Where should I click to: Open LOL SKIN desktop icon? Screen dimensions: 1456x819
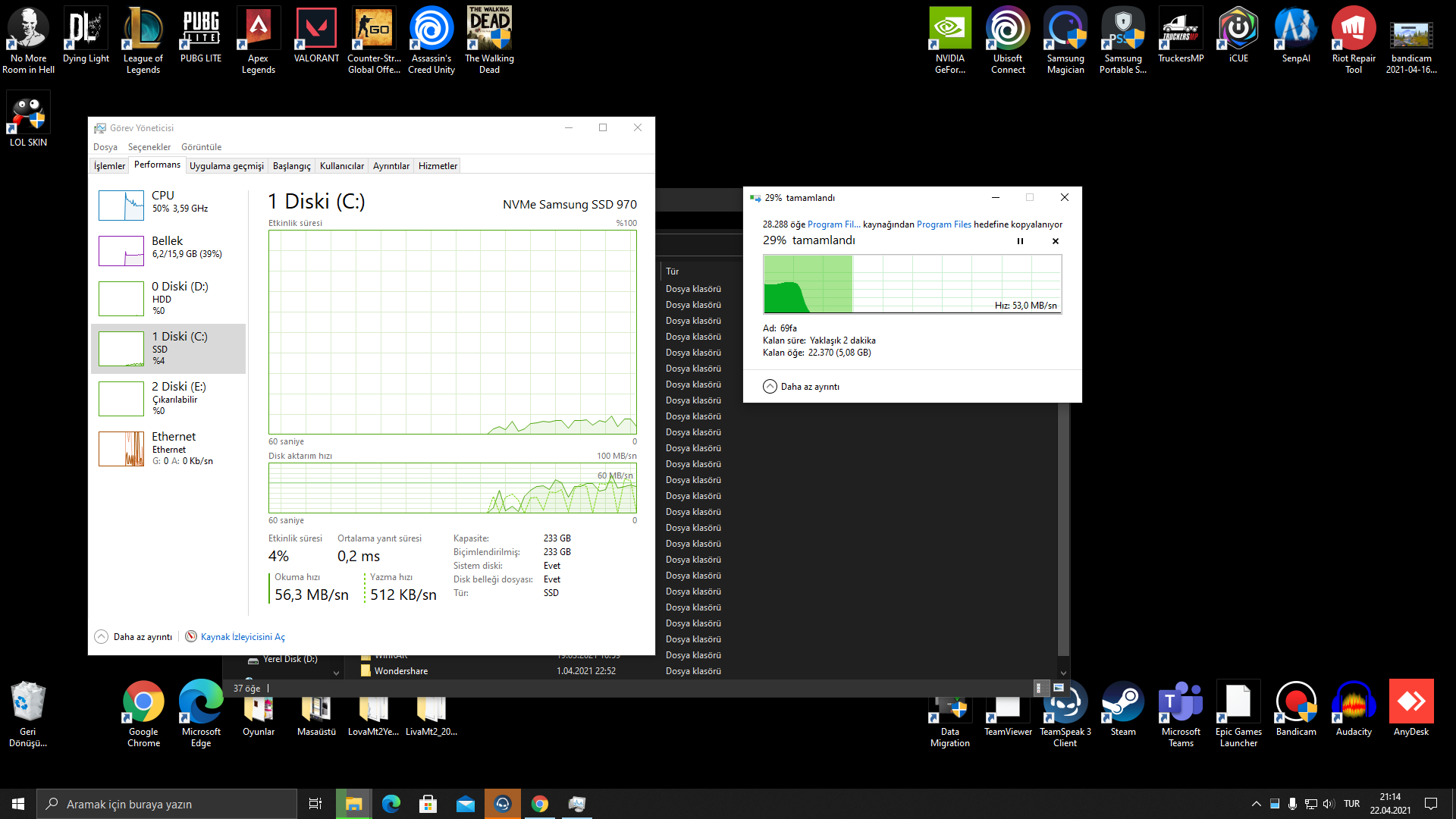[x=28, y=120]
